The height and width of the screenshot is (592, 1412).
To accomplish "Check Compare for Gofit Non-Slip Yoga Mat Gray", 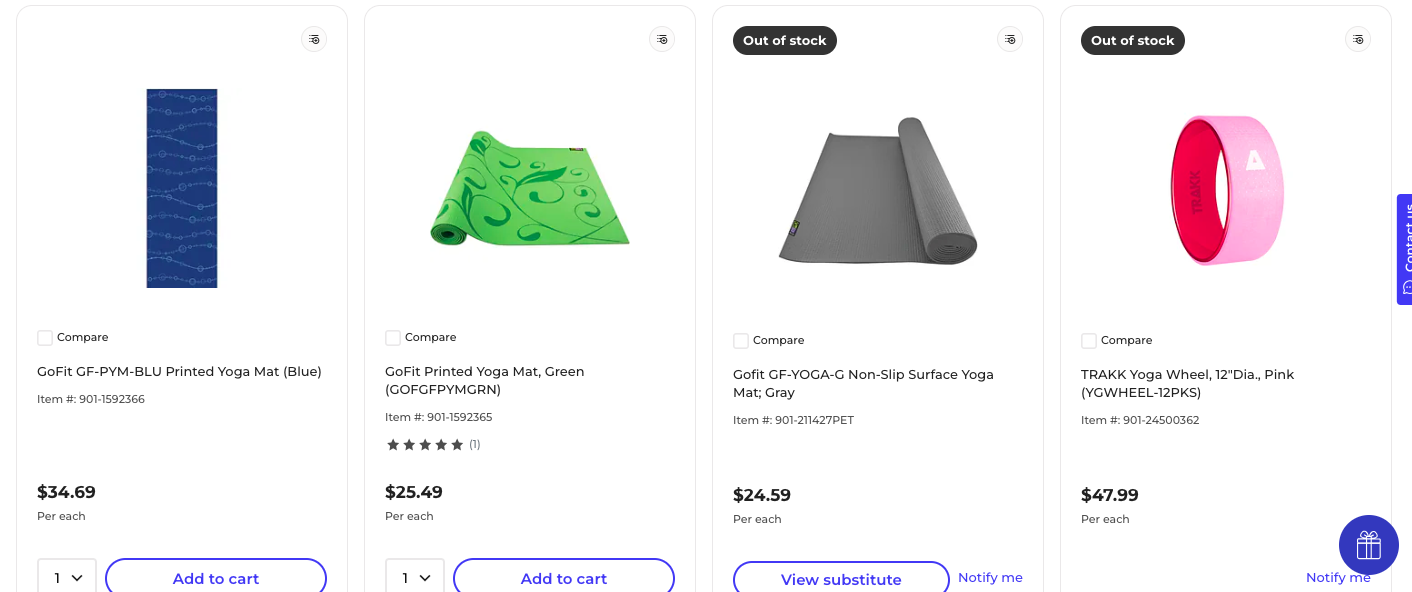I will [741, 341].
